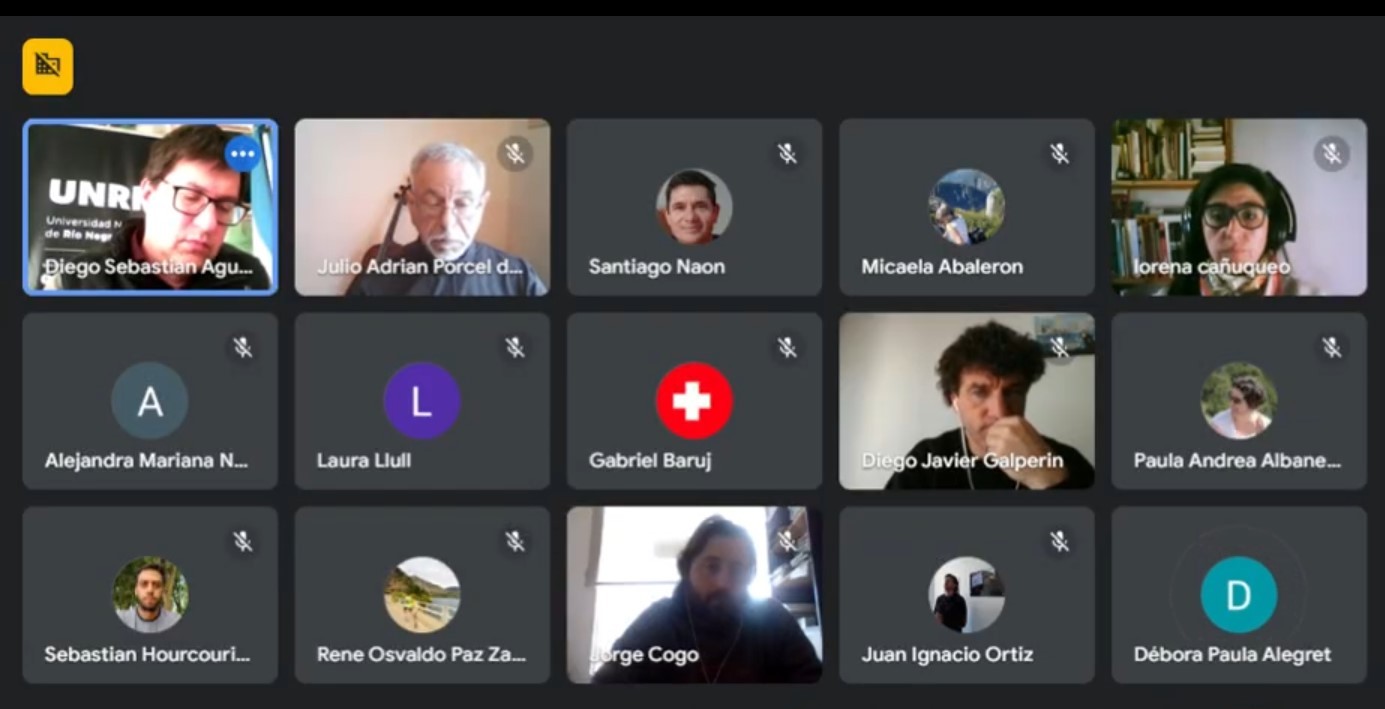1385x709 pixels.
Task: Click muted microphone icon on Julio Adrian Porcel's tile
Action: (x=515, y=154)
